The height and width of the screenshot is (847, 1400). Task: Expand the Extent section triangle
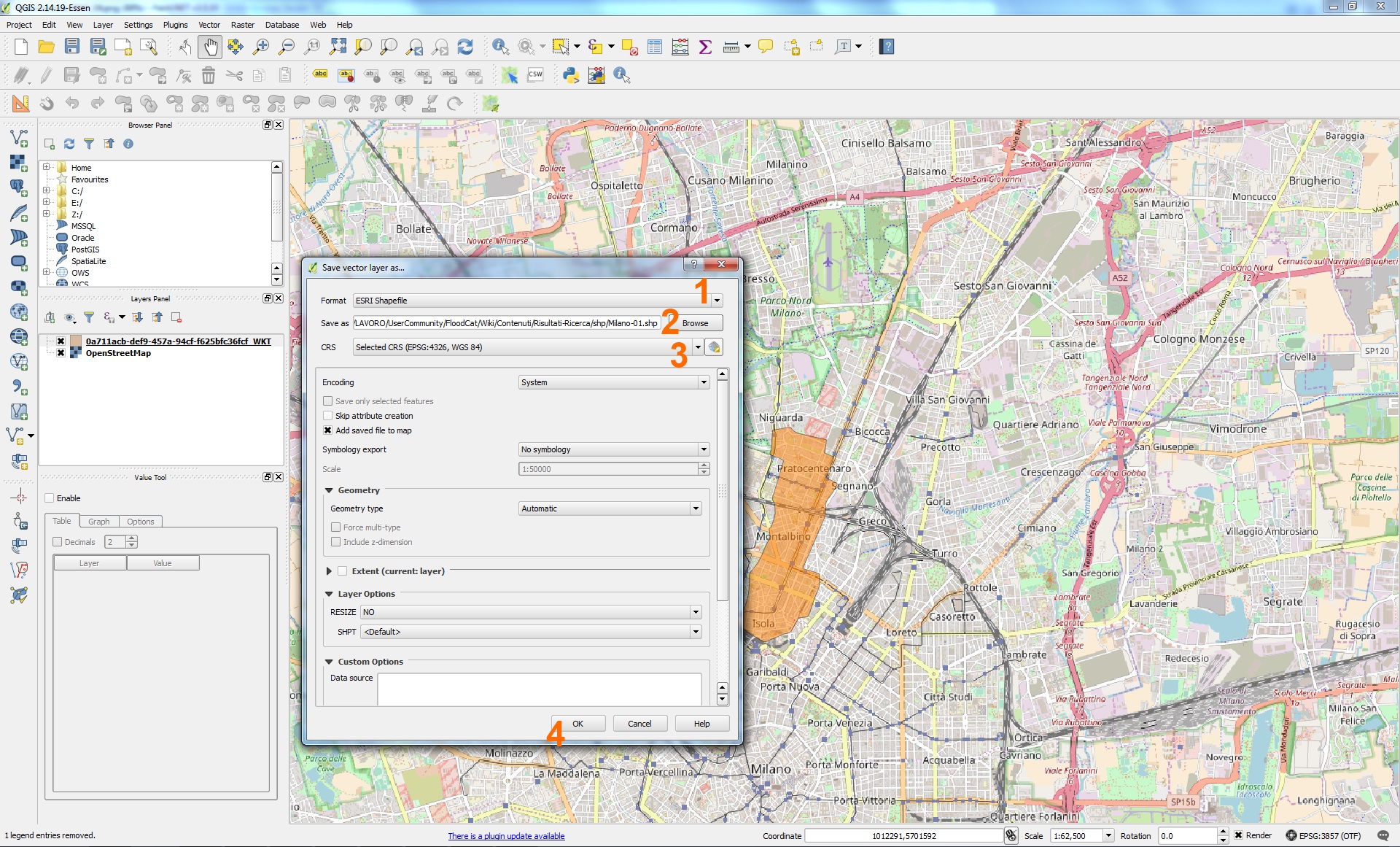[329, 571]
